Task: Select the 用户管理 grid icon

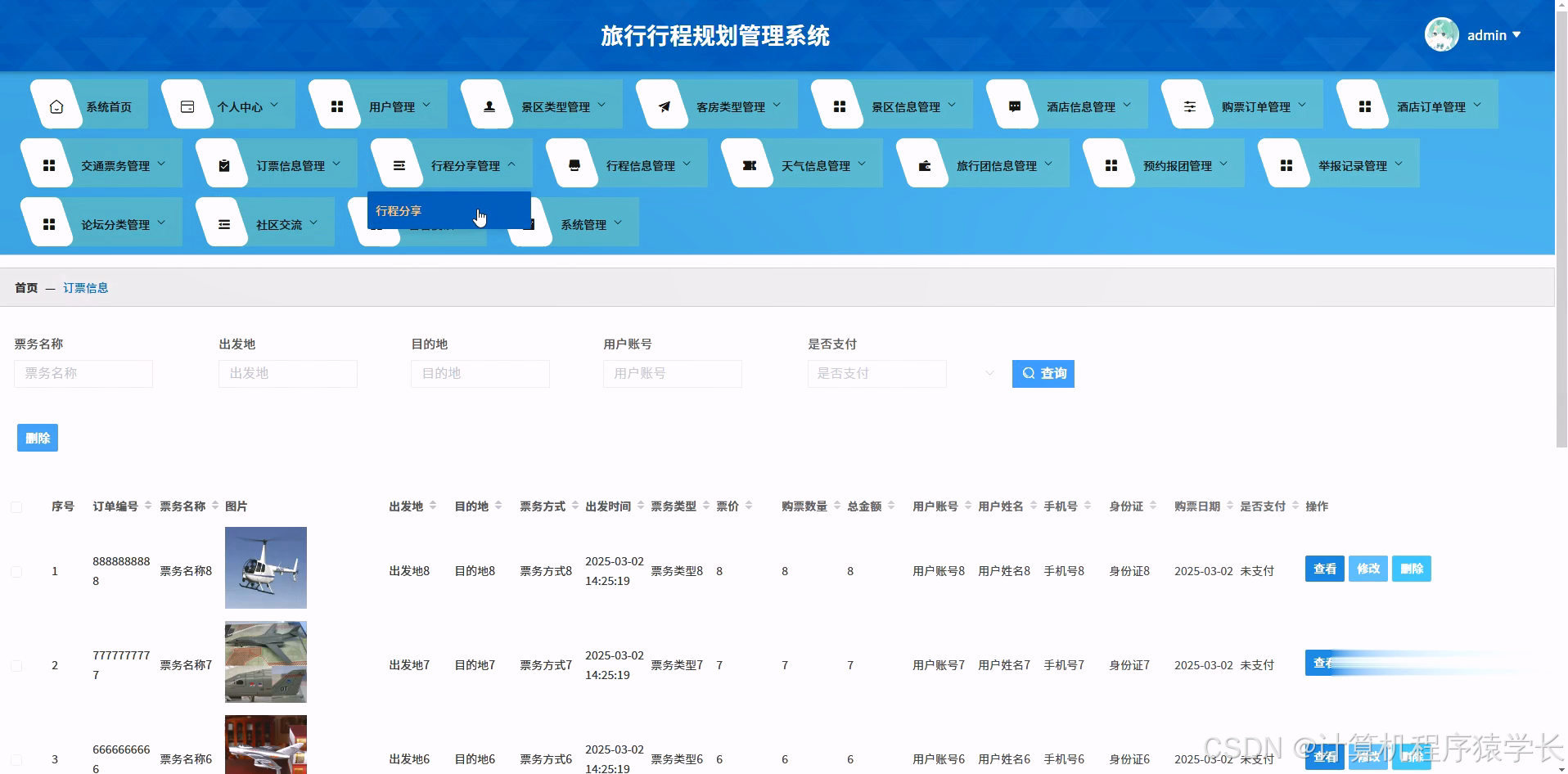Action: pos(336,105)
